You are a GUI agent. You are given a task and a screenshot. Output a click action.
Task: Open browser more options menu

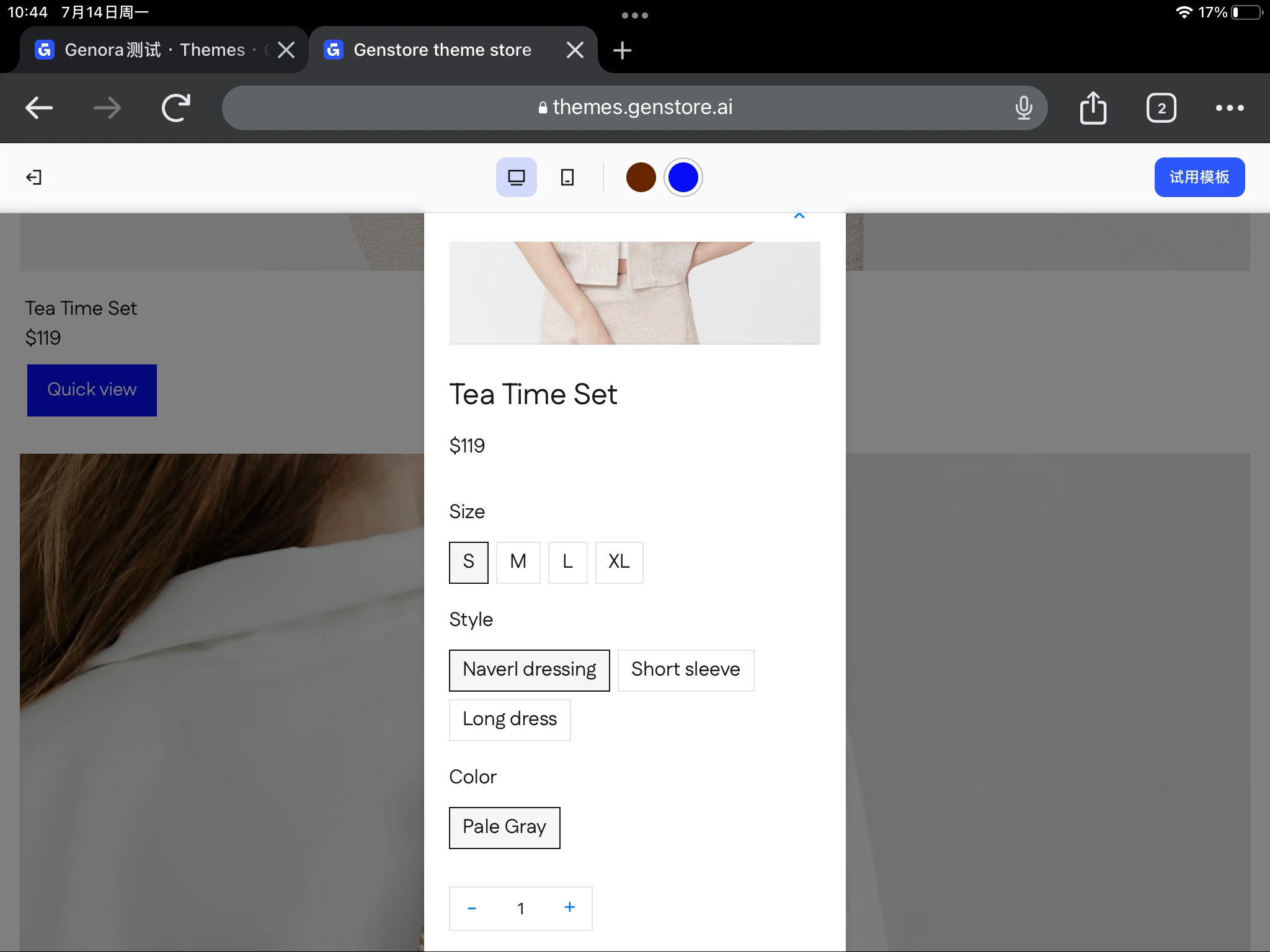(1229, 108)
